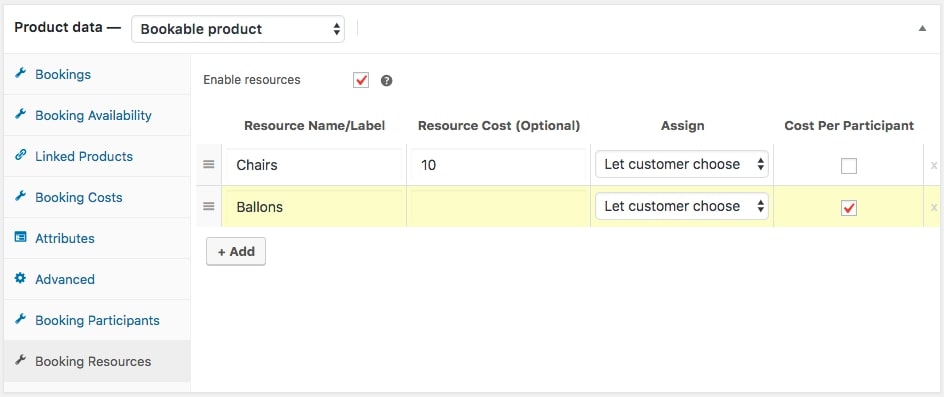Click the Assign column header
Screen dimensions: 944x397
(682, 126)
